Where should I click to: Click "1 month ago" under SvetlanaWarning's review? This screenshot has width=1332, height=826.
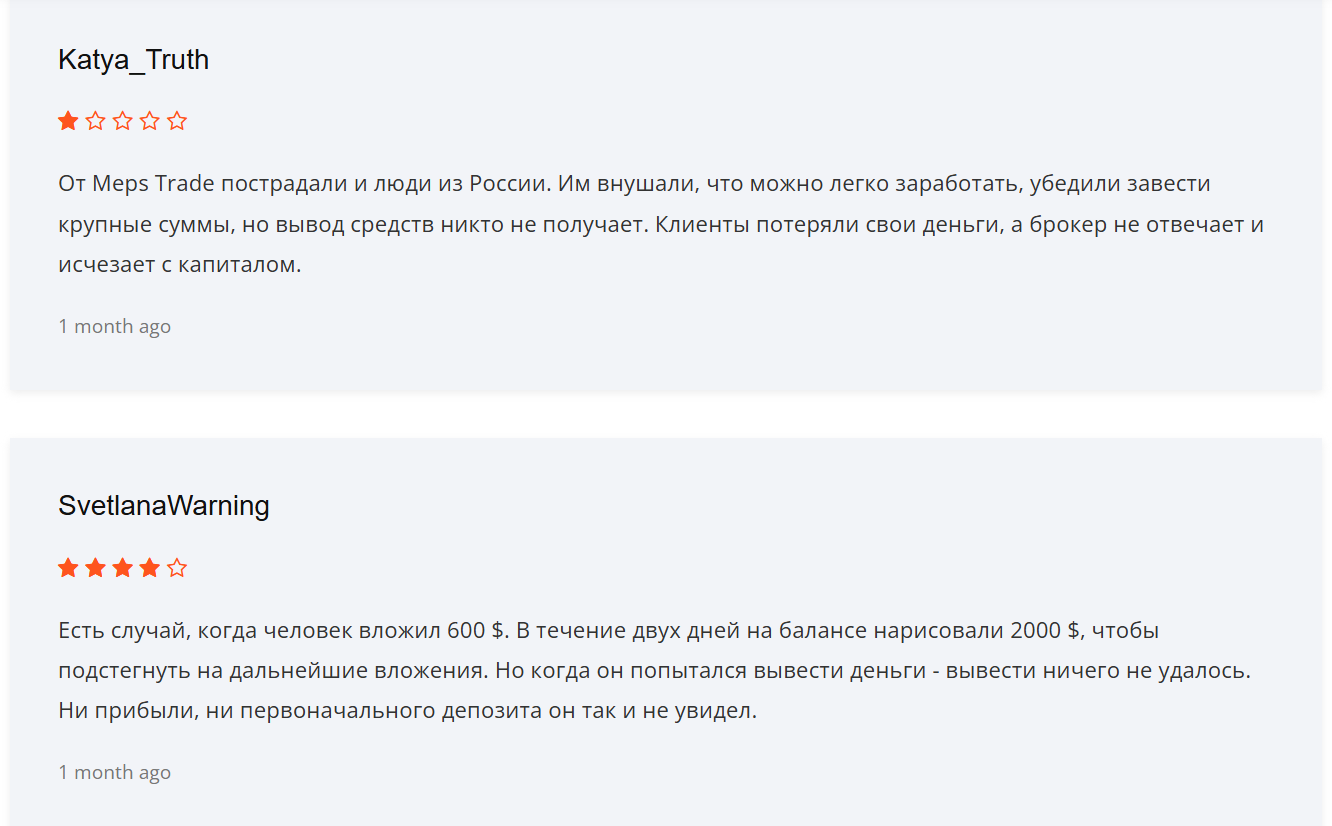pos(114,772)
